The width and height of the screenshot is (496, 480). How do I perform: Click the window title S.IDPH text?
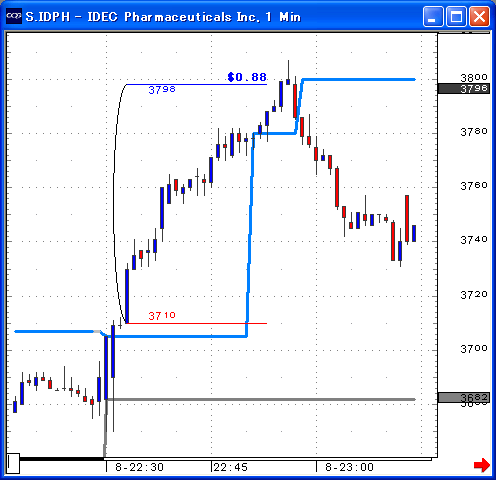[48, 17]
